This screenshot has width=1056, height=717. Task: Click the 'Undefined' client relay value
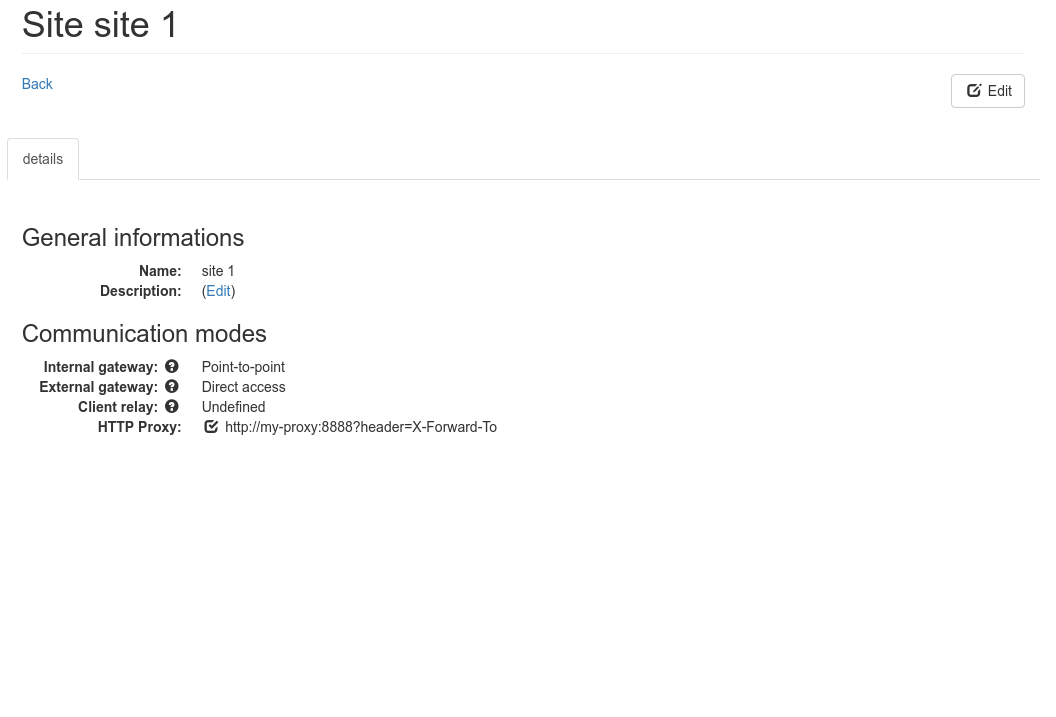tap(233, 407)
